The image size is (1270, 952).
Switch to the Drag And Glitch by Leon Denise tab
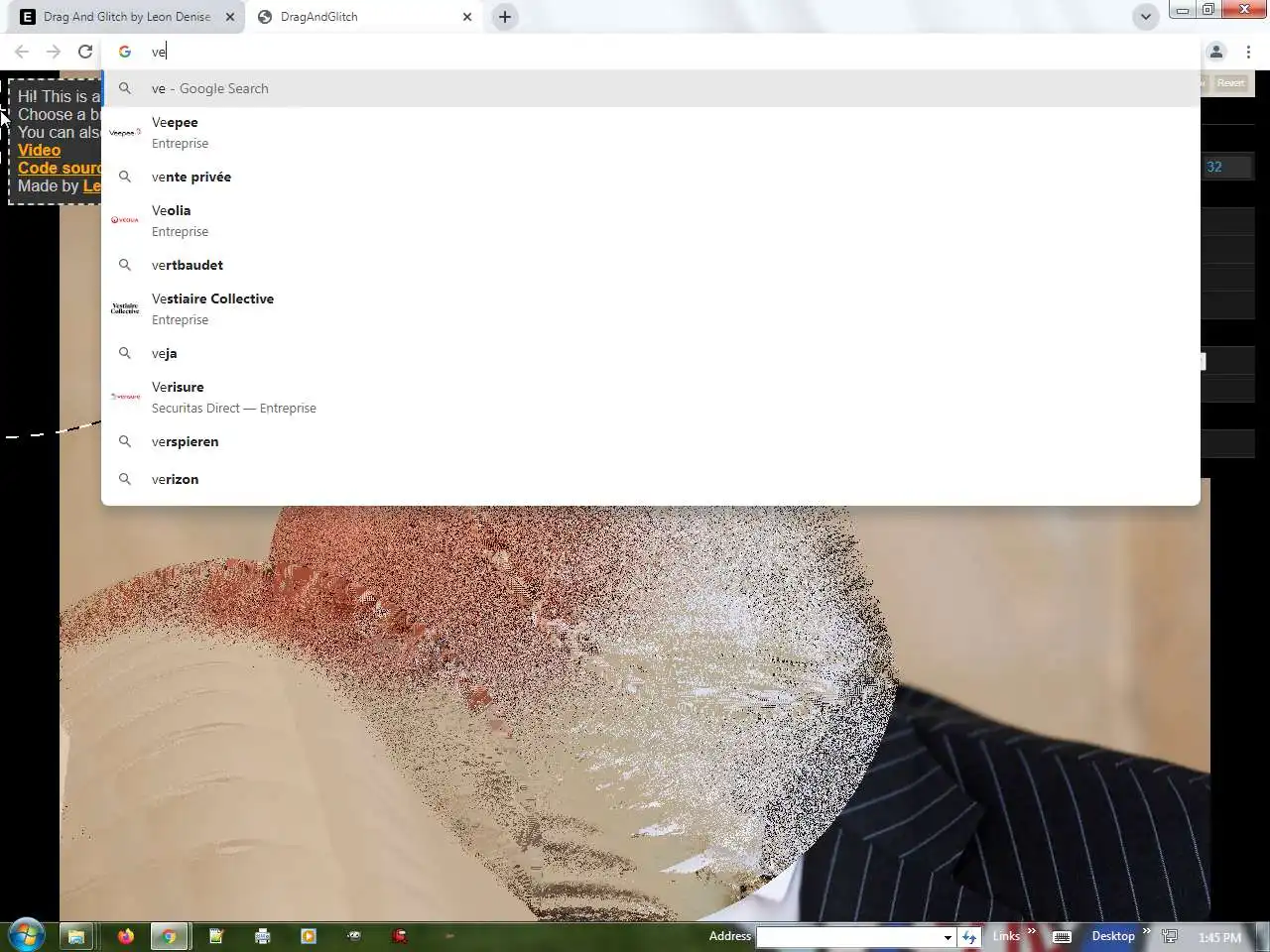126,17
